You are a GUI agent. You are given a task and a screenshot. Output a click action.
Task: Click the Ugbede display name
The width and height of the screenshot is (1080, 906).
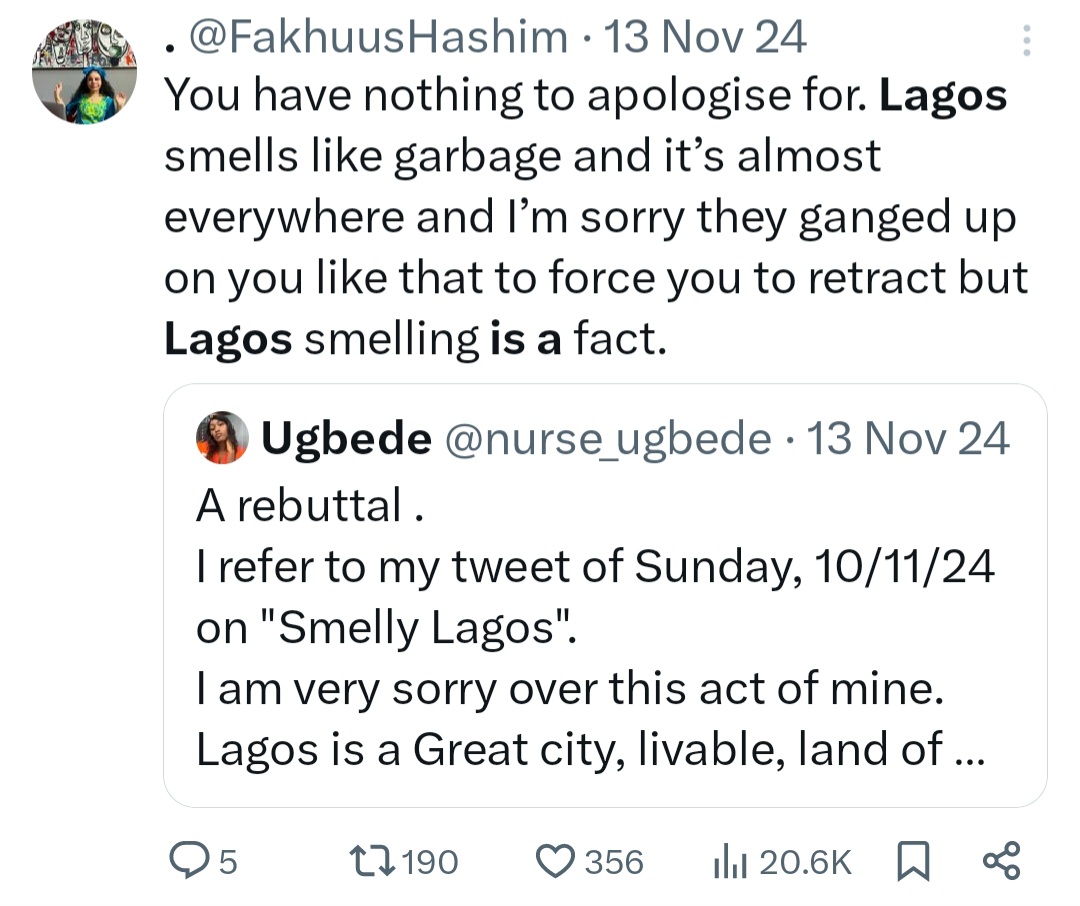346,438
